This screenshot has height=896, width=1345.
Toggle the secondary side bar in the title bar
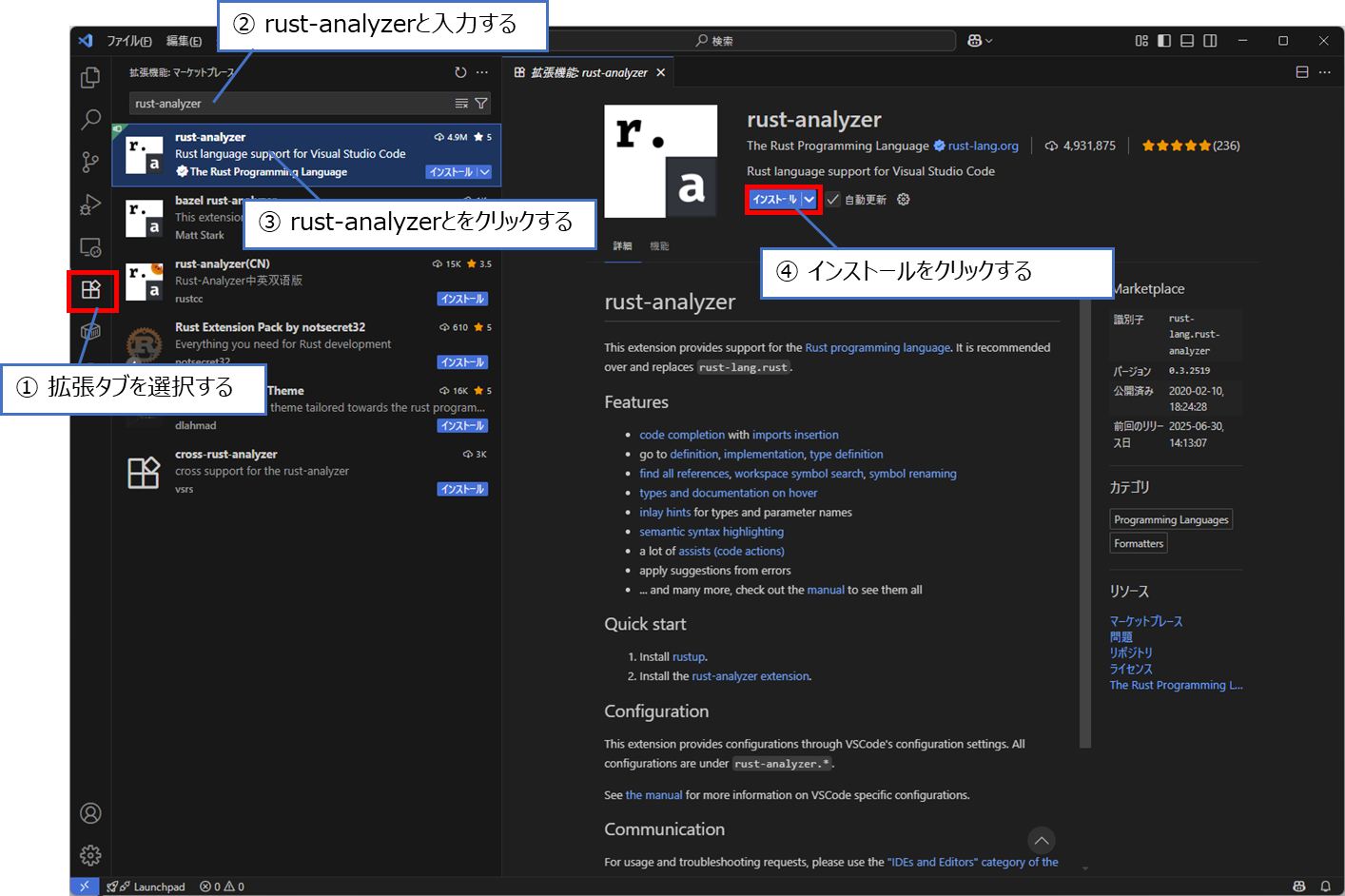[1210, 40]
